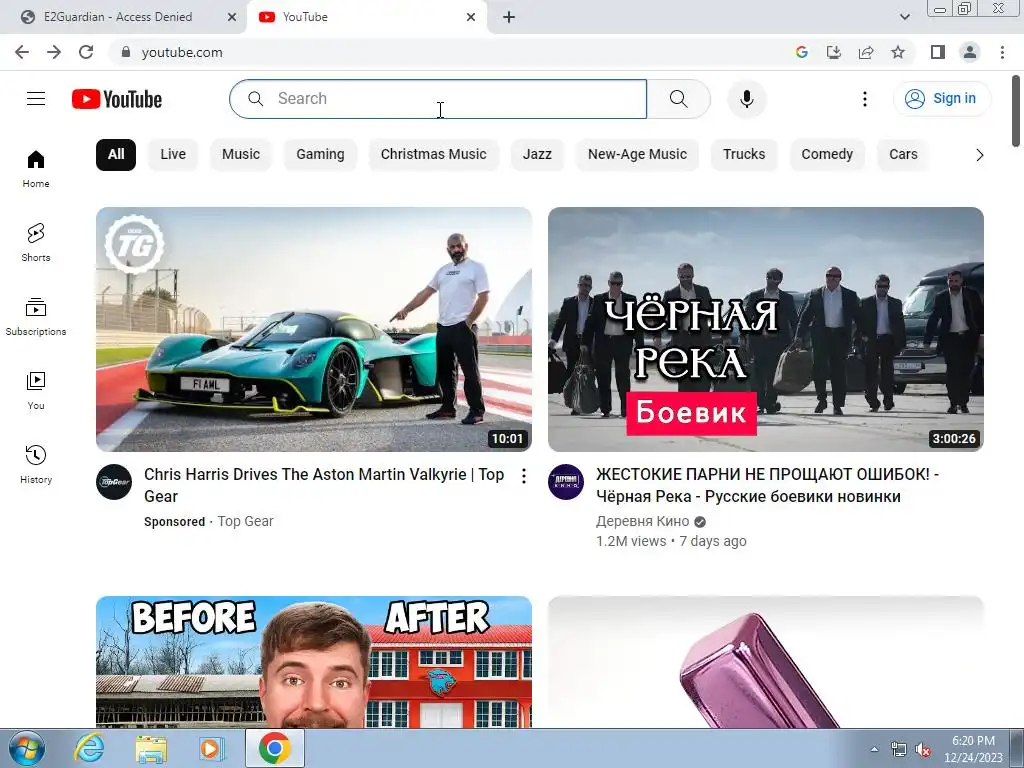Screen dimensions: 1024x768
Task: Open YouTube settings three-dot menu
Action: pos(865,99)
